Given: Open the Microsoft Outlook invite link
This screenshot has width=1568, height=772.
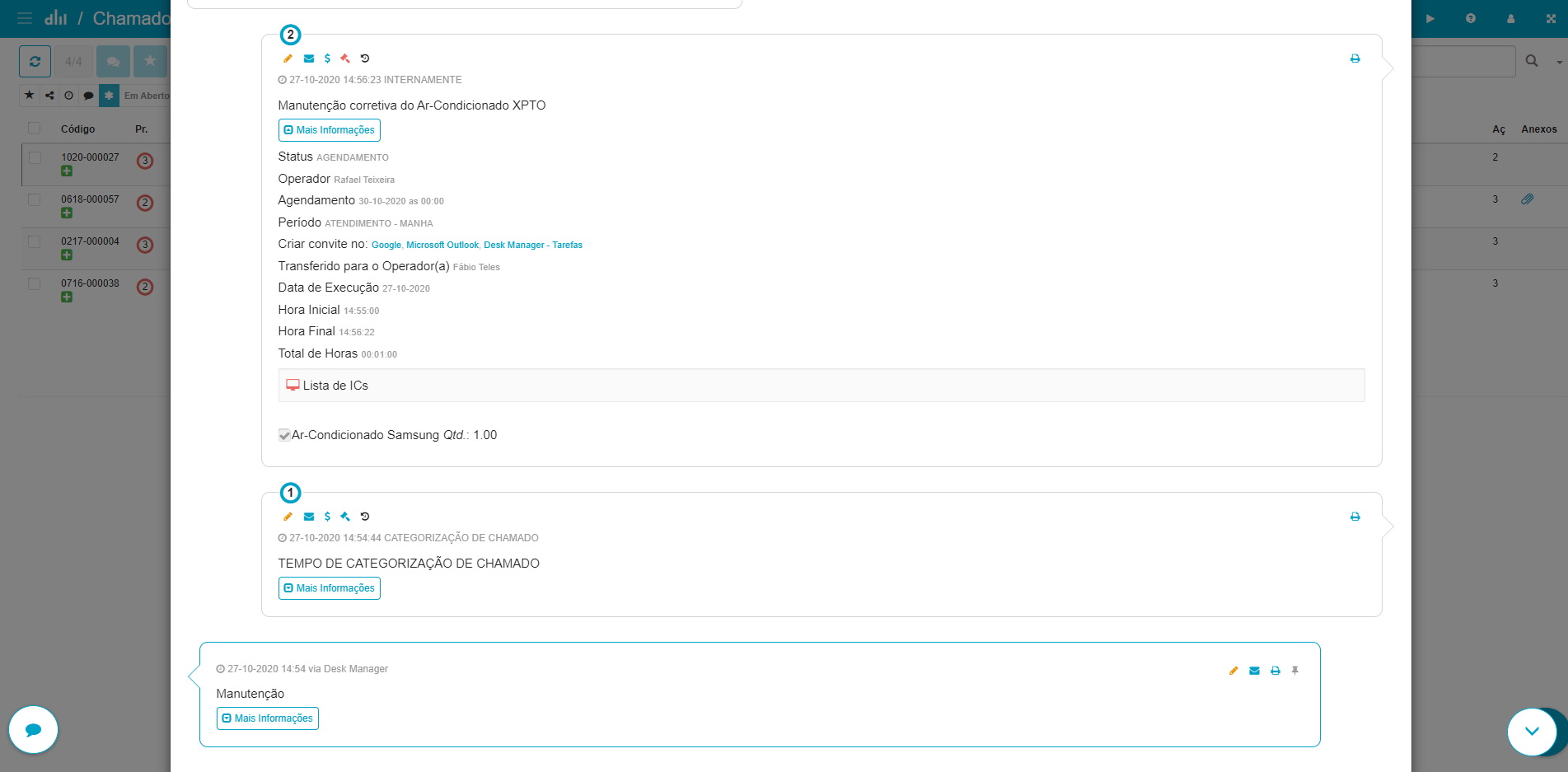Looking at the screenshot, I should tap(442, 246).
